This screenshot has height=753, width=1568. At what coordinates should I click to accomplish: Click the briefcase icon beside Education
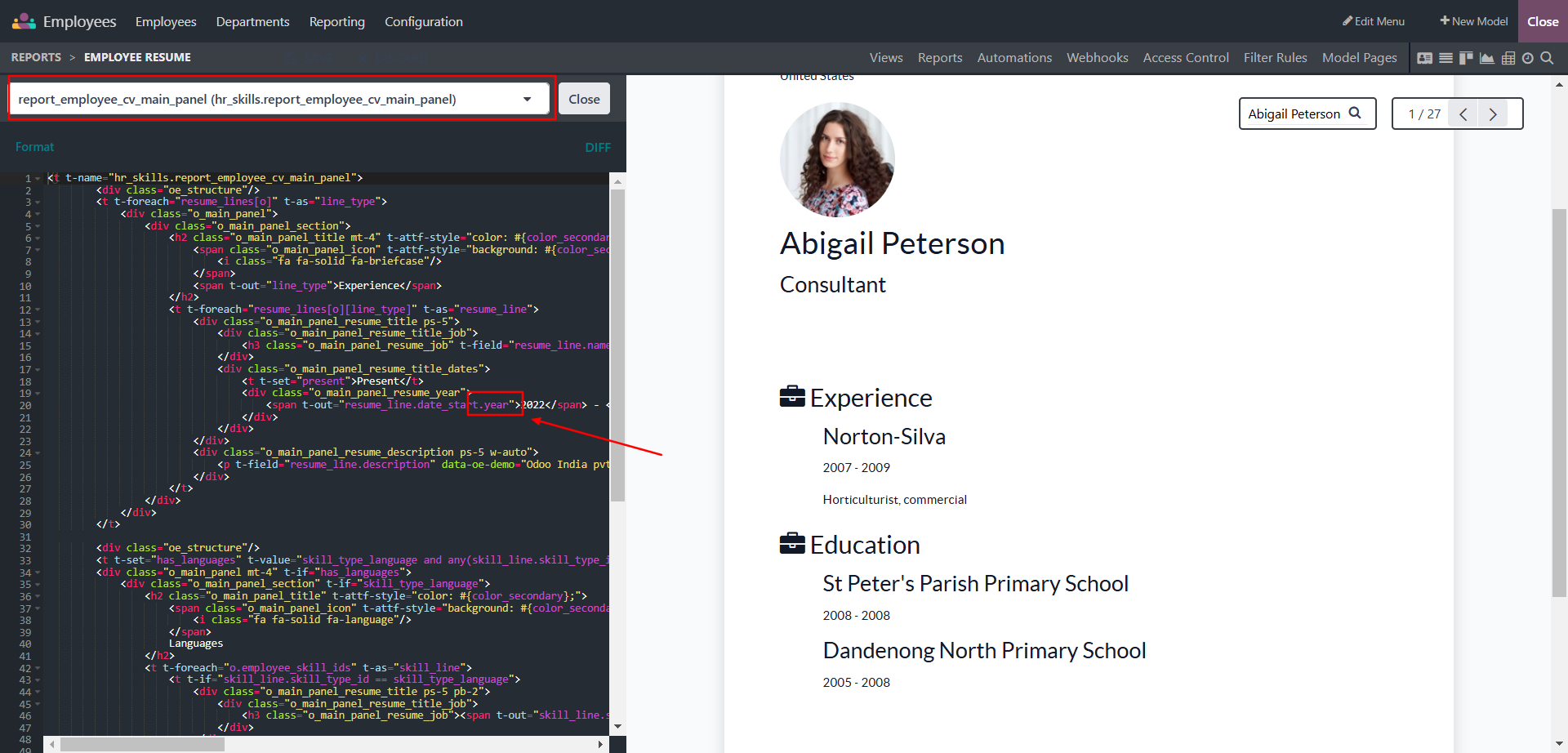(792, 543)
